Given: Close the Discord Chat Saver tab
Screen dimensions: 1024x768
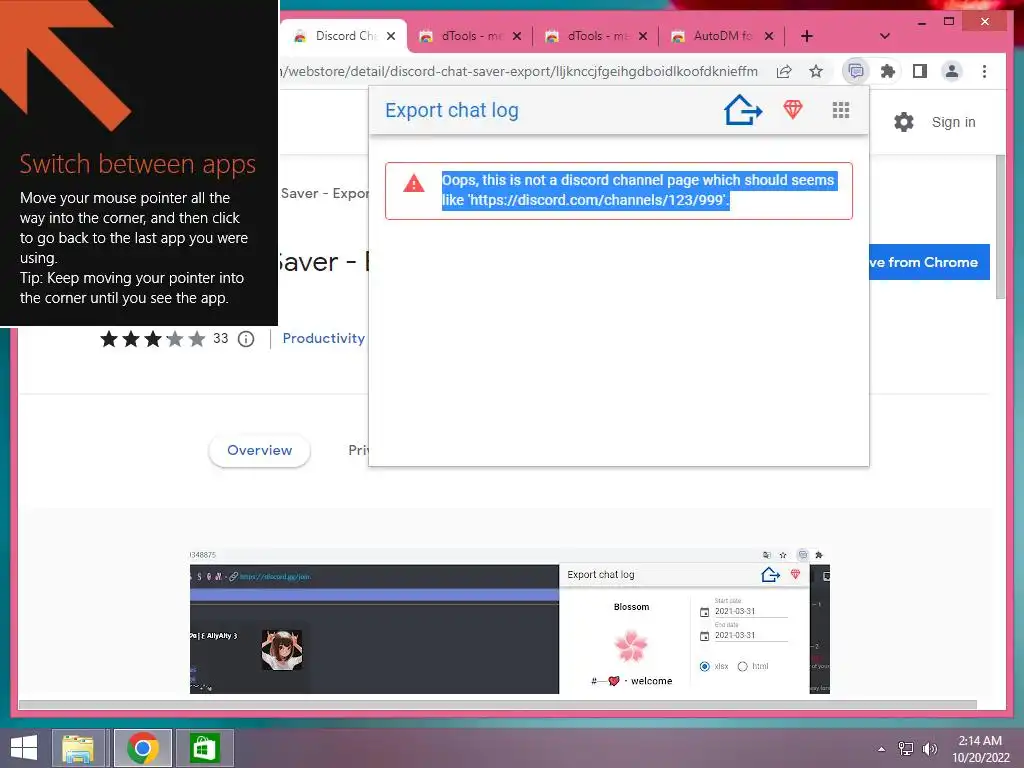Looking at the screenshot, I should click(391, 36).
